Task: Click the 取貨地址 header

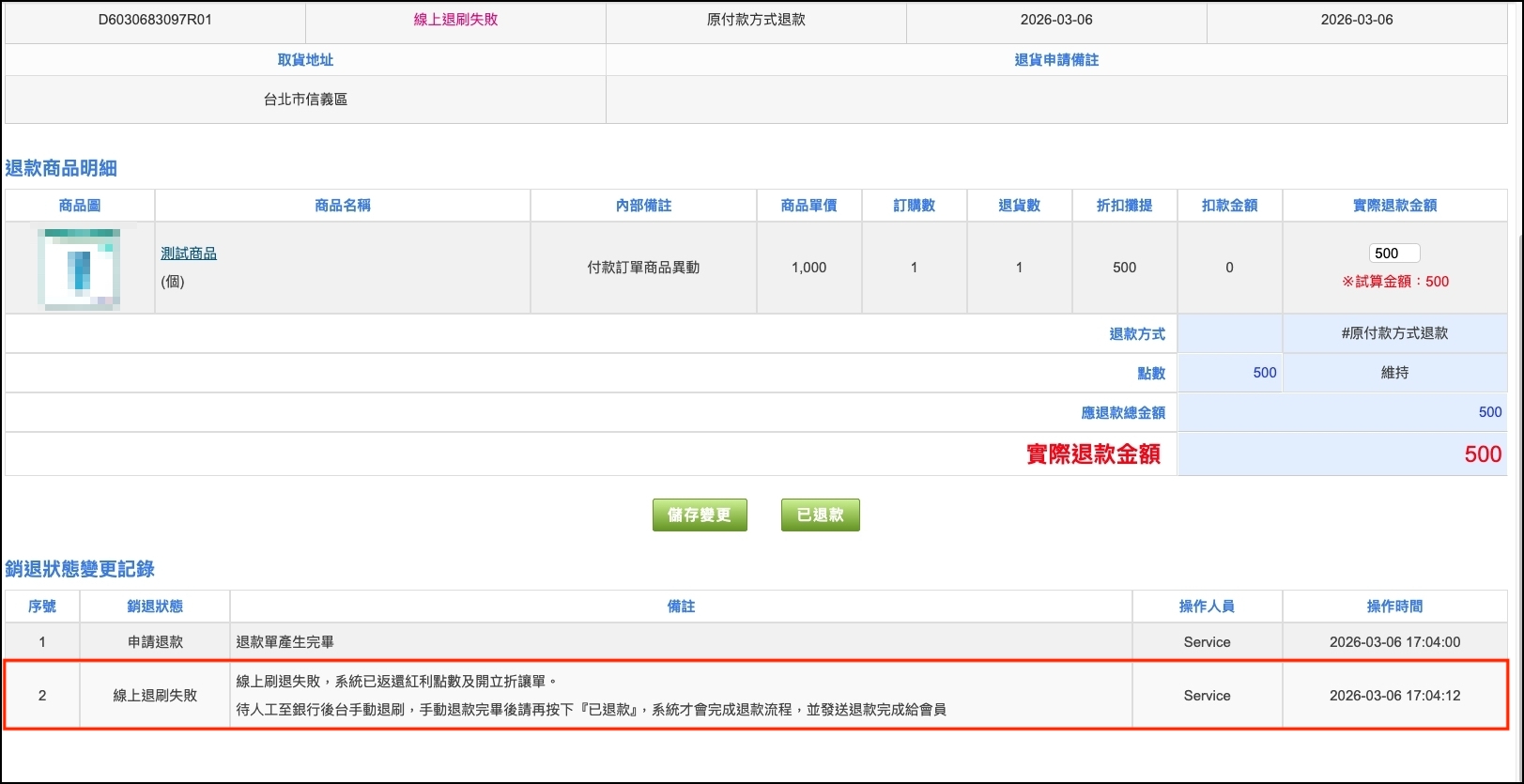Action: click(x=305, y=60)
